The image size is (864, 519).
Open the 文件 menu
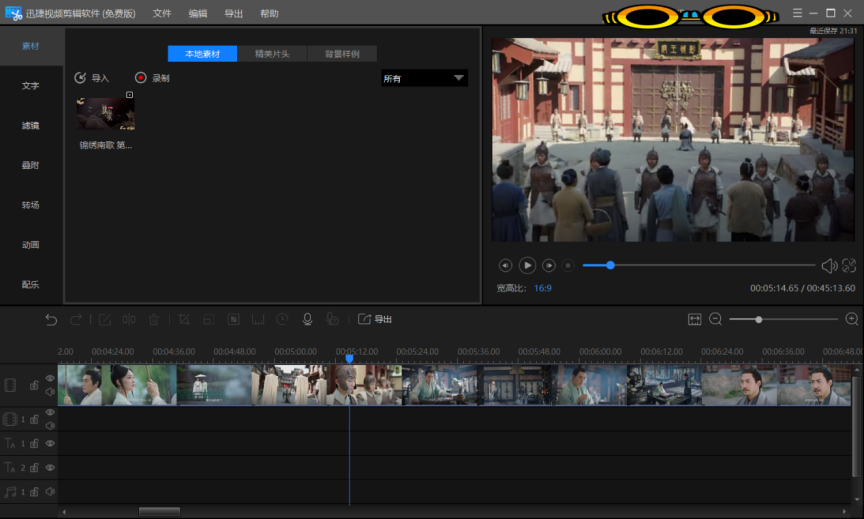click(x=162, y=13)
